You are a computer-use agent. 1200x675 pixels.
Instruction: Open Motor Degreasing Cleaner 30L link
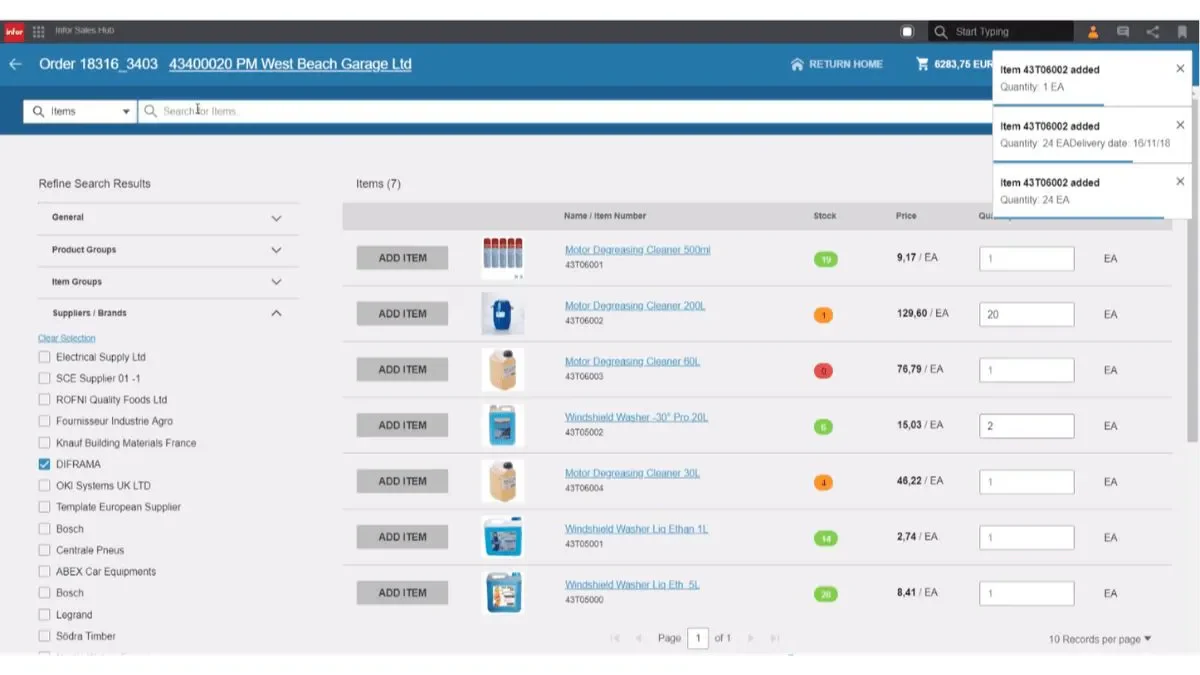(x=632, y=473)
